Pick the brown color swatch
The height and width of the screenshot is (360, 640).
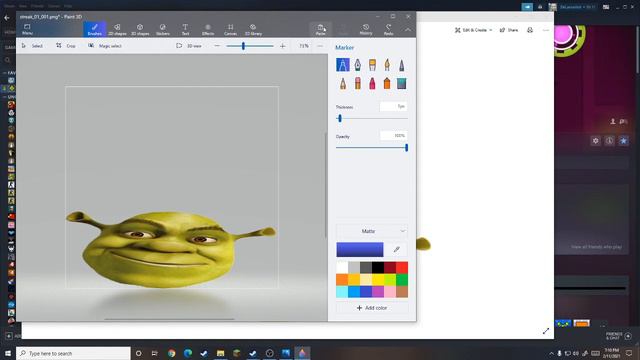pyautogui.click(x=402, y=291)
